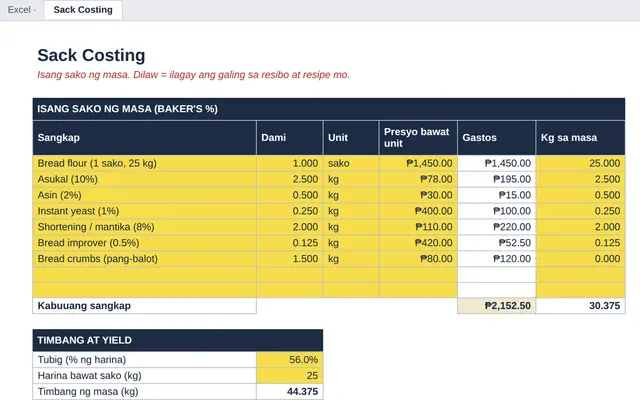Click the Dami column header
Viewport: 640px width, 400px height.
(289, 138)
